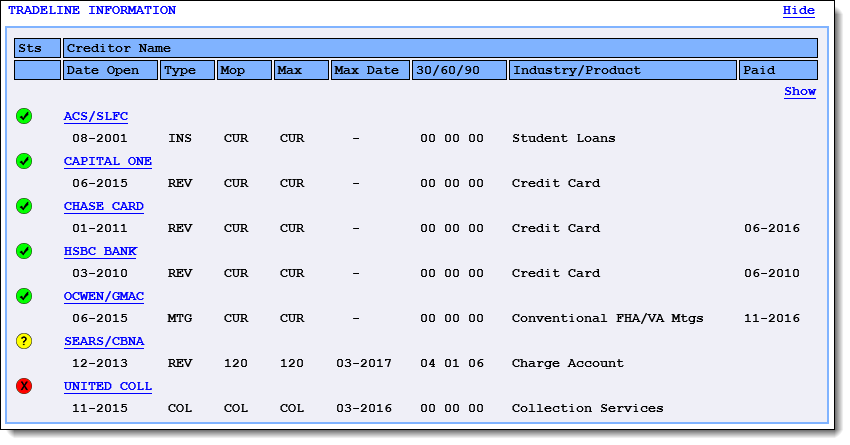
Task: Click the Industry/Product column header
Action: [x=623, y=70]
